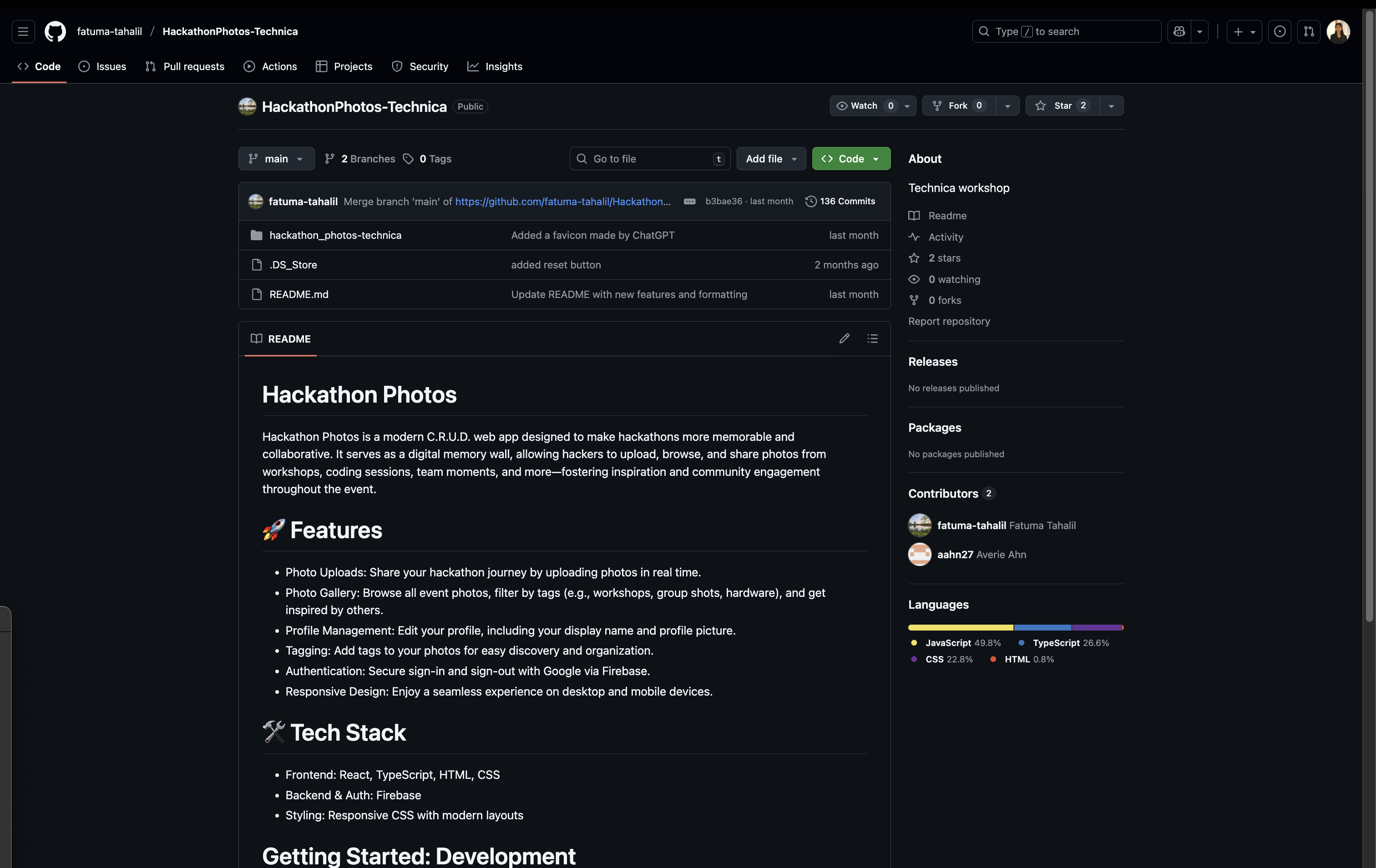
Task: Go to GitHub home via Octocat logo
Action: [56, 31]
